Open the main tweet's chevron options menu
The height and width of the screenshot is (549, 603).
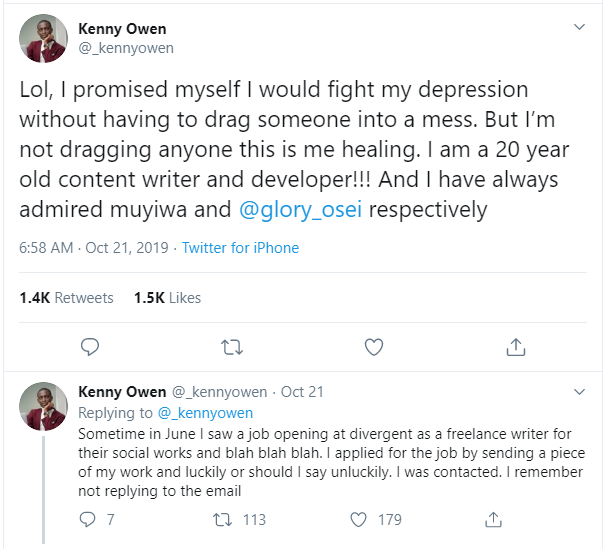579,27
